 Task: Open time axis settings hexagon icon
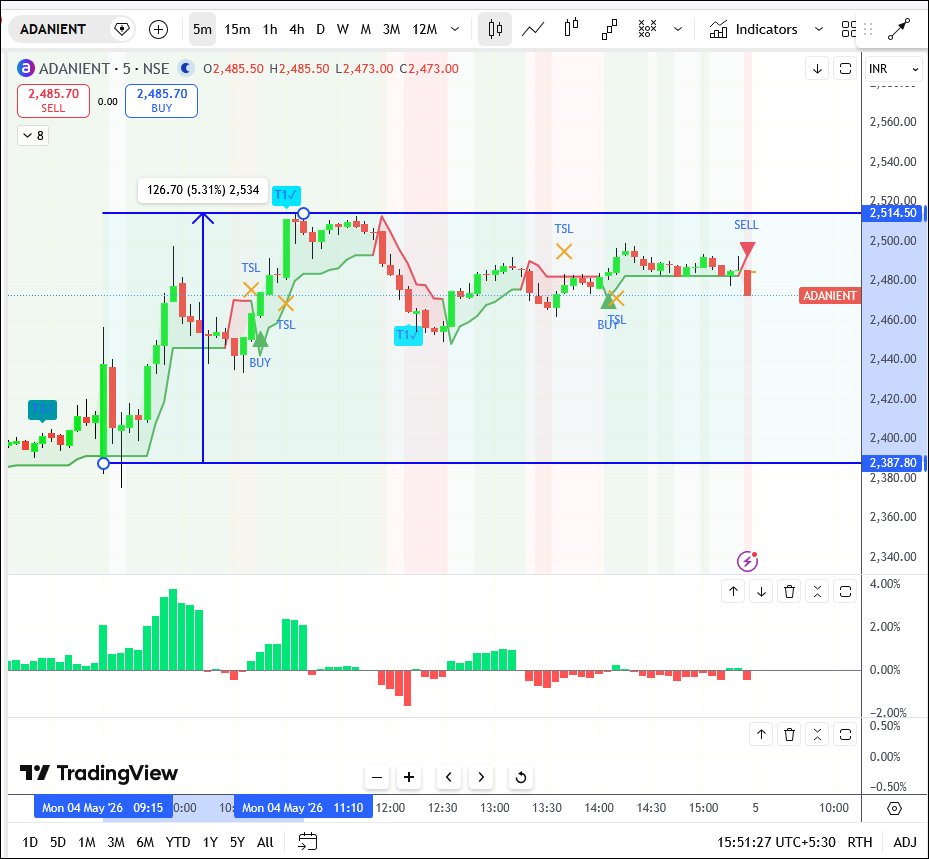895,808
